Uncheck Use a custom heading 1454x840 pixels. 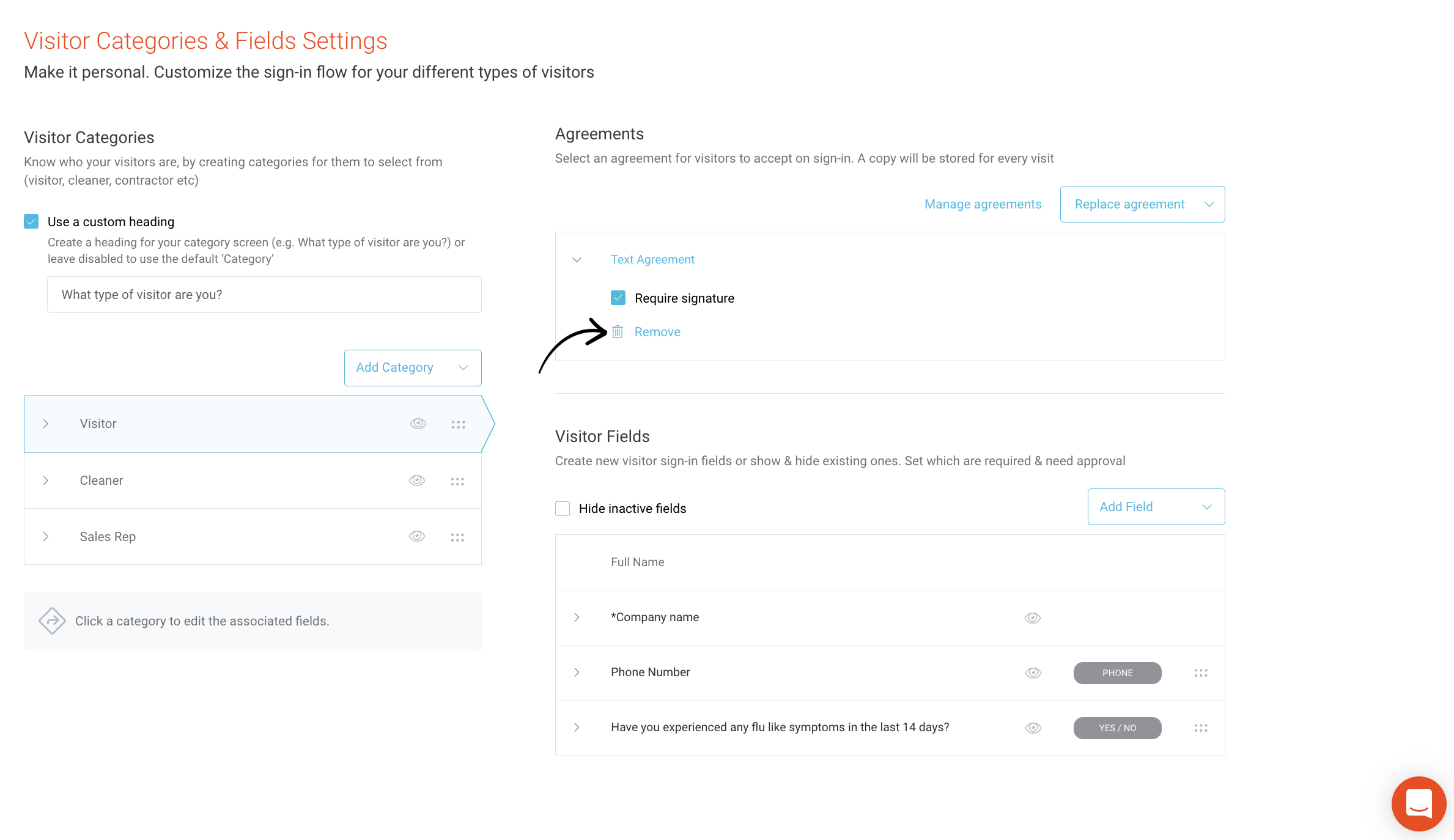point(31,221)
